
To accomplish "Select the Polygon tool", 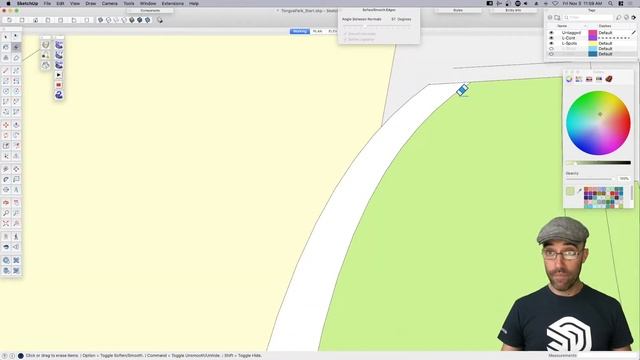I will (x=16, y=91).
